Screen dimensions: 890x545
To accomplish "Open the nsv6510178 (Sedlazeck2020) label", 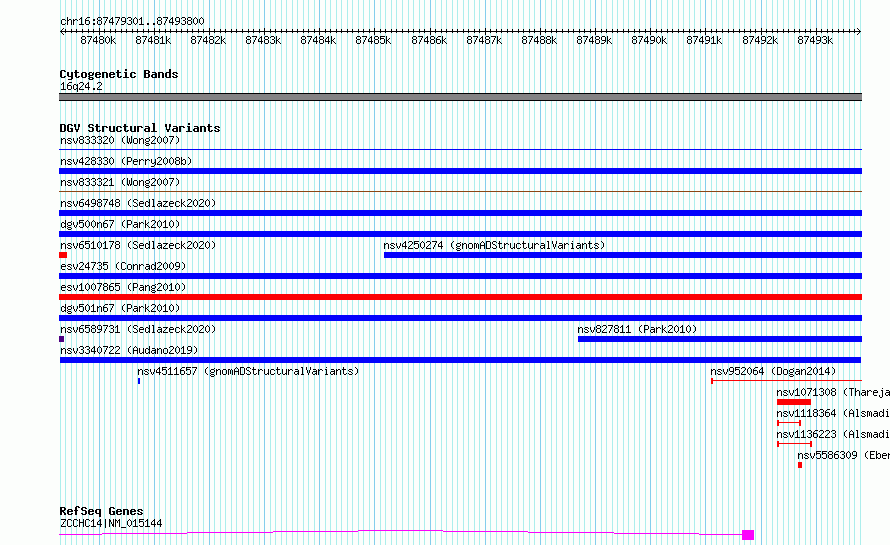I will [138, 245].
